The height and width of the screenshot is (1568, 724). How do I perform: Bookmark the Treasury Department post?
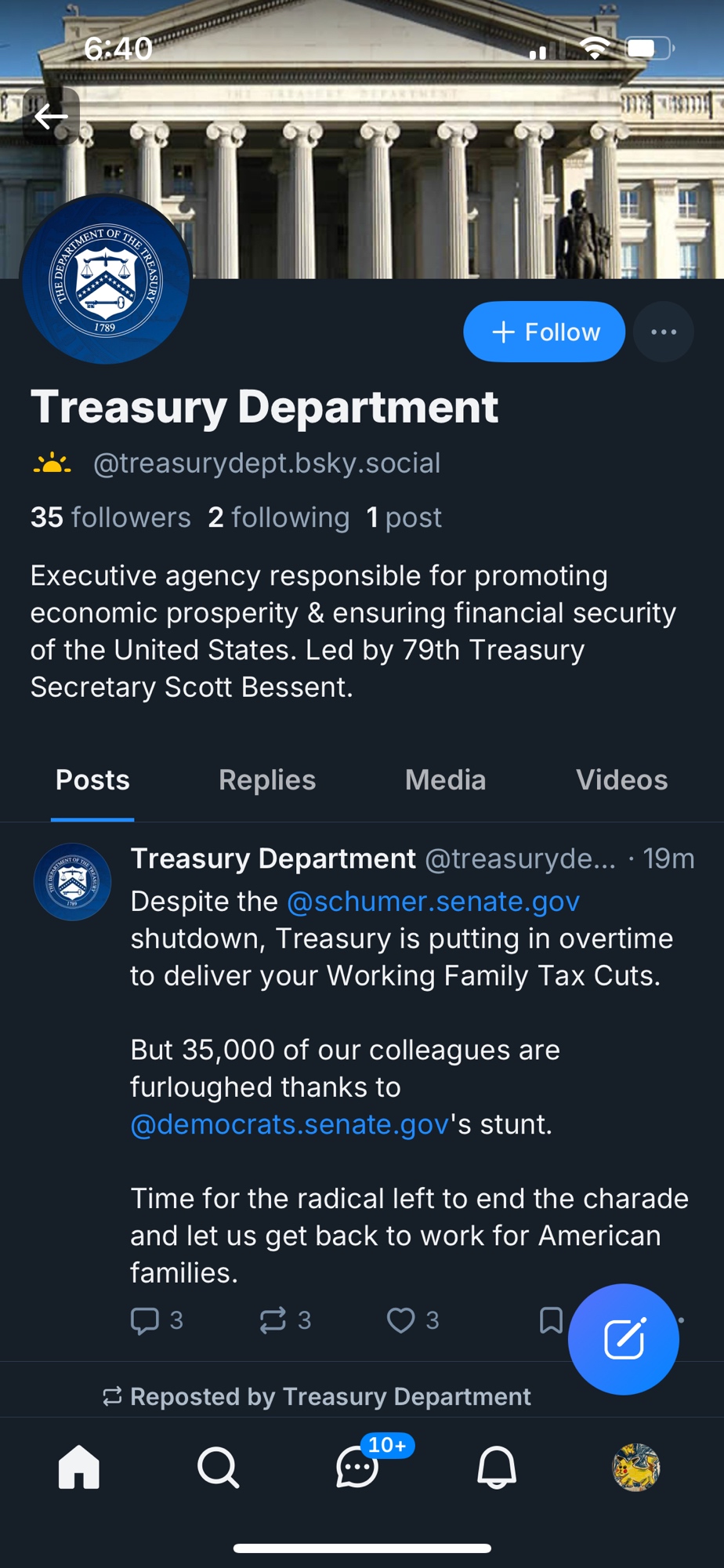click(551, 1320)
